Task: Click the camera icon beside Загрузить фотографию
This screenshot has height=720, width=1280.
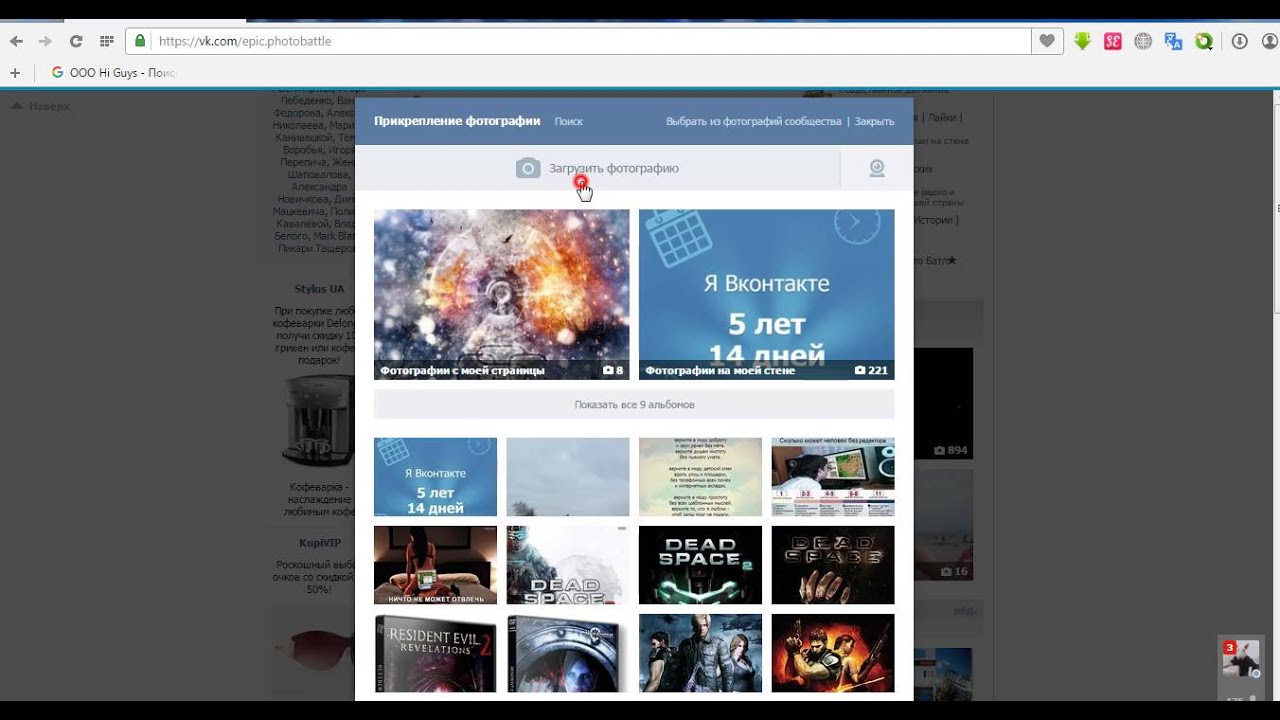Action: click(528, 168)
